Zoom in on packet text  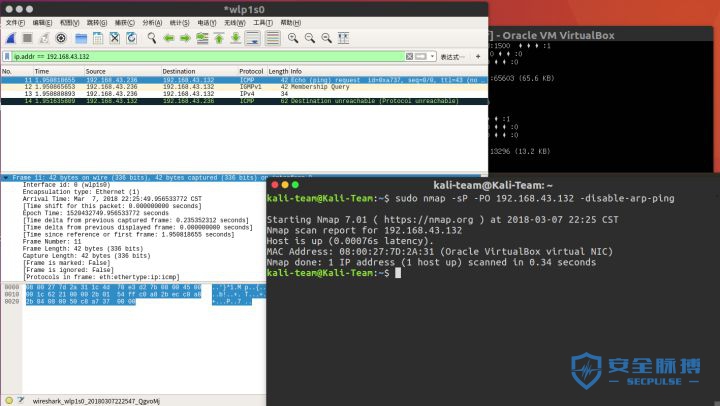click(293, 38)
